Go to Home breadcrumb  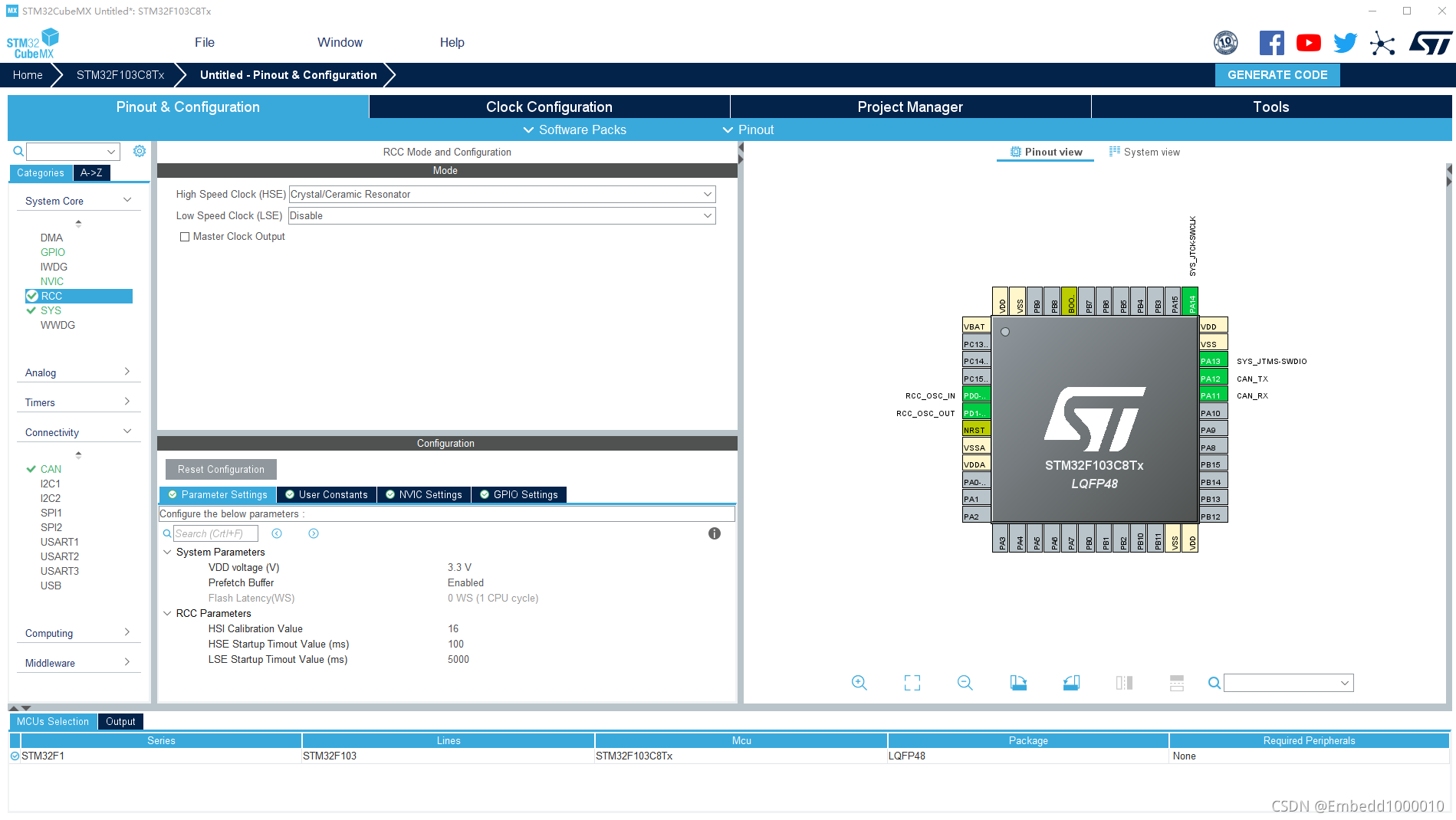point(28,74)
